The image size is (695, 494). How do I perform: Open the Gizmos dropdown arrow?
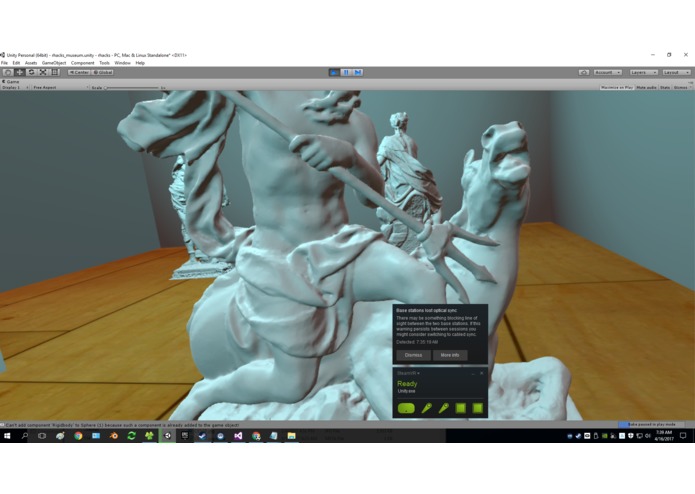pos(690,88)
